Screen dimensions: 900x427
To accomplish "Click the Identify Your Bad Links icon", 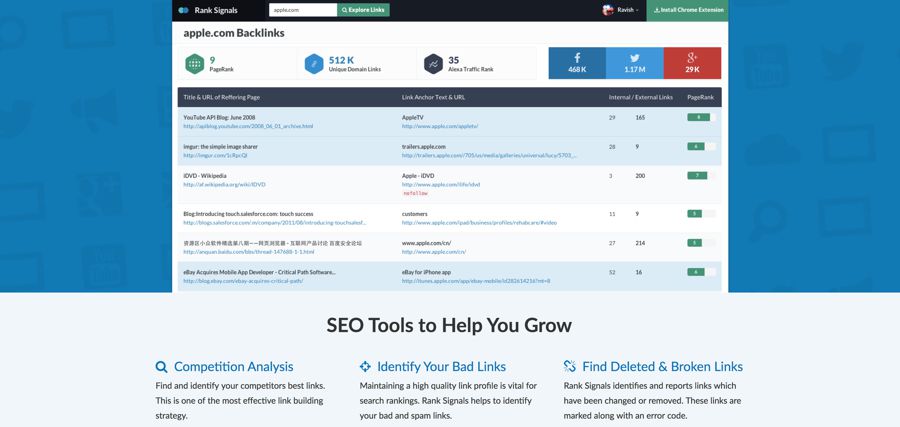I will [x=365, y=367].
